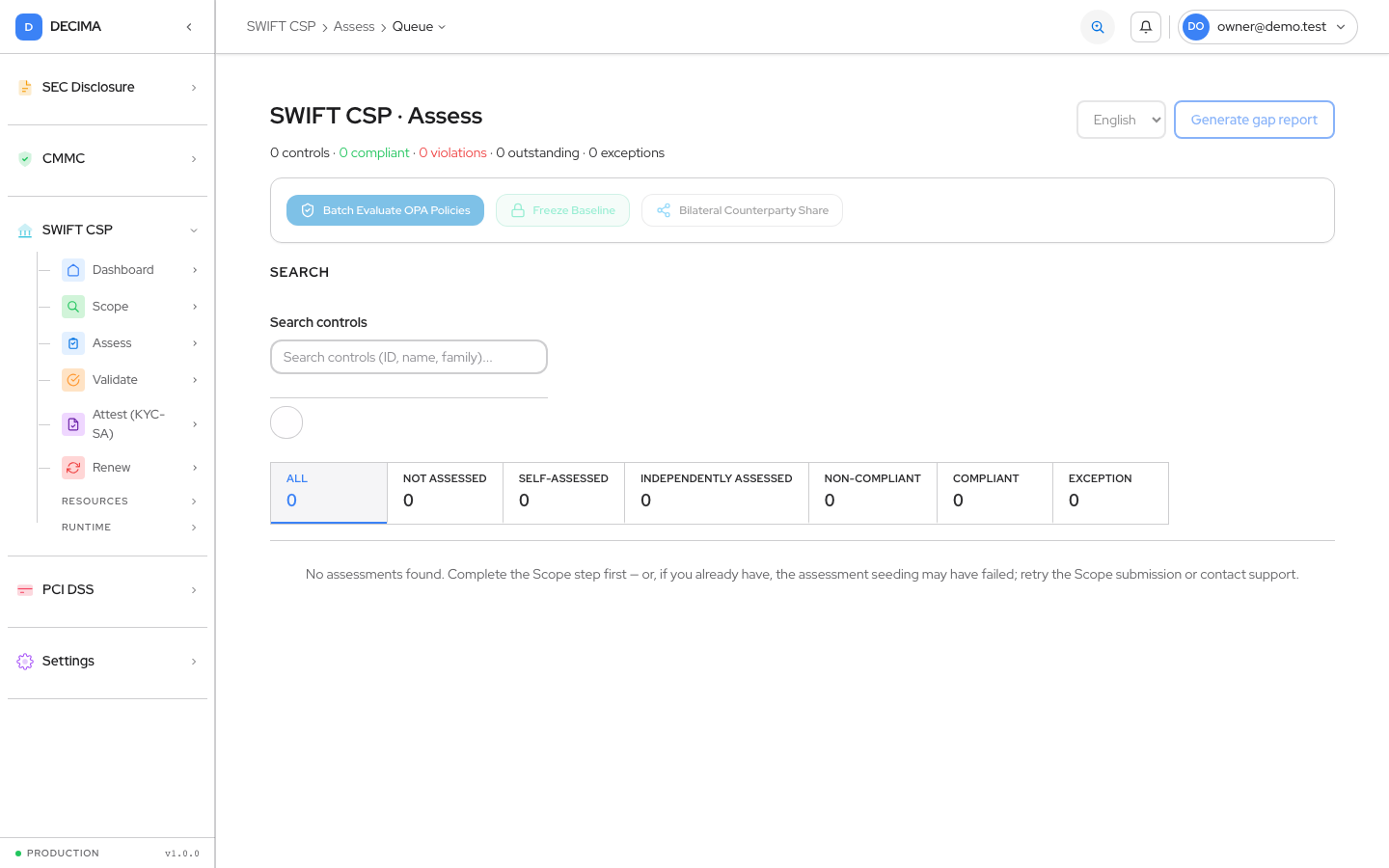Screen dimensions: 1389x868
Task: Click the PRODUCTION status label
Action: point(63,854)
